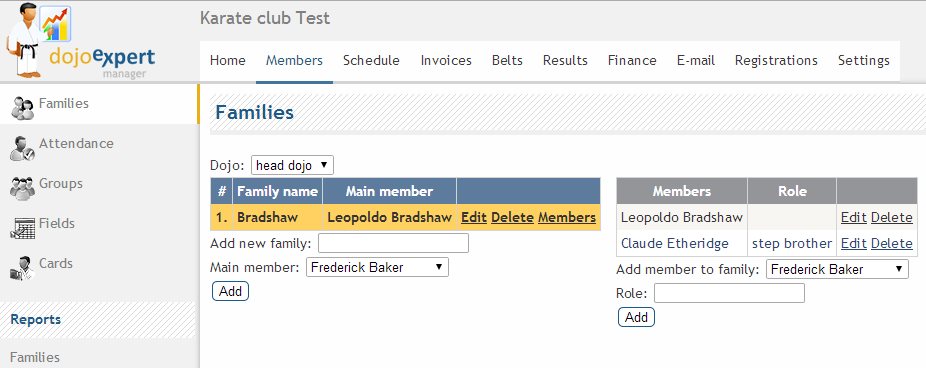Expand the Dojo head dojo dropdown
Viewport: 926px width, 368px height.
[292, 165]
